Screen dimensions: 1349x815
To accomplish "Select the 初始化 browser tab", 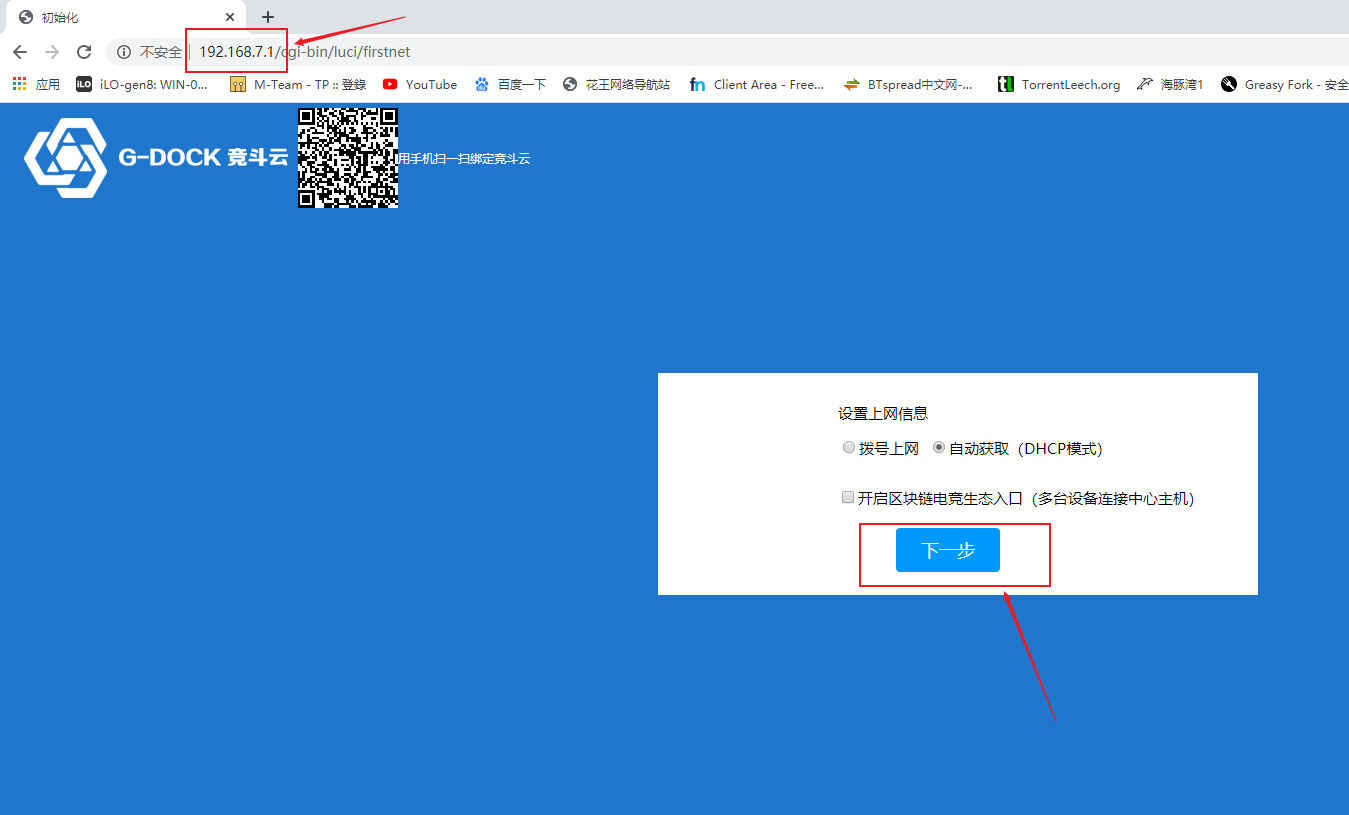I will click(124, 17).
